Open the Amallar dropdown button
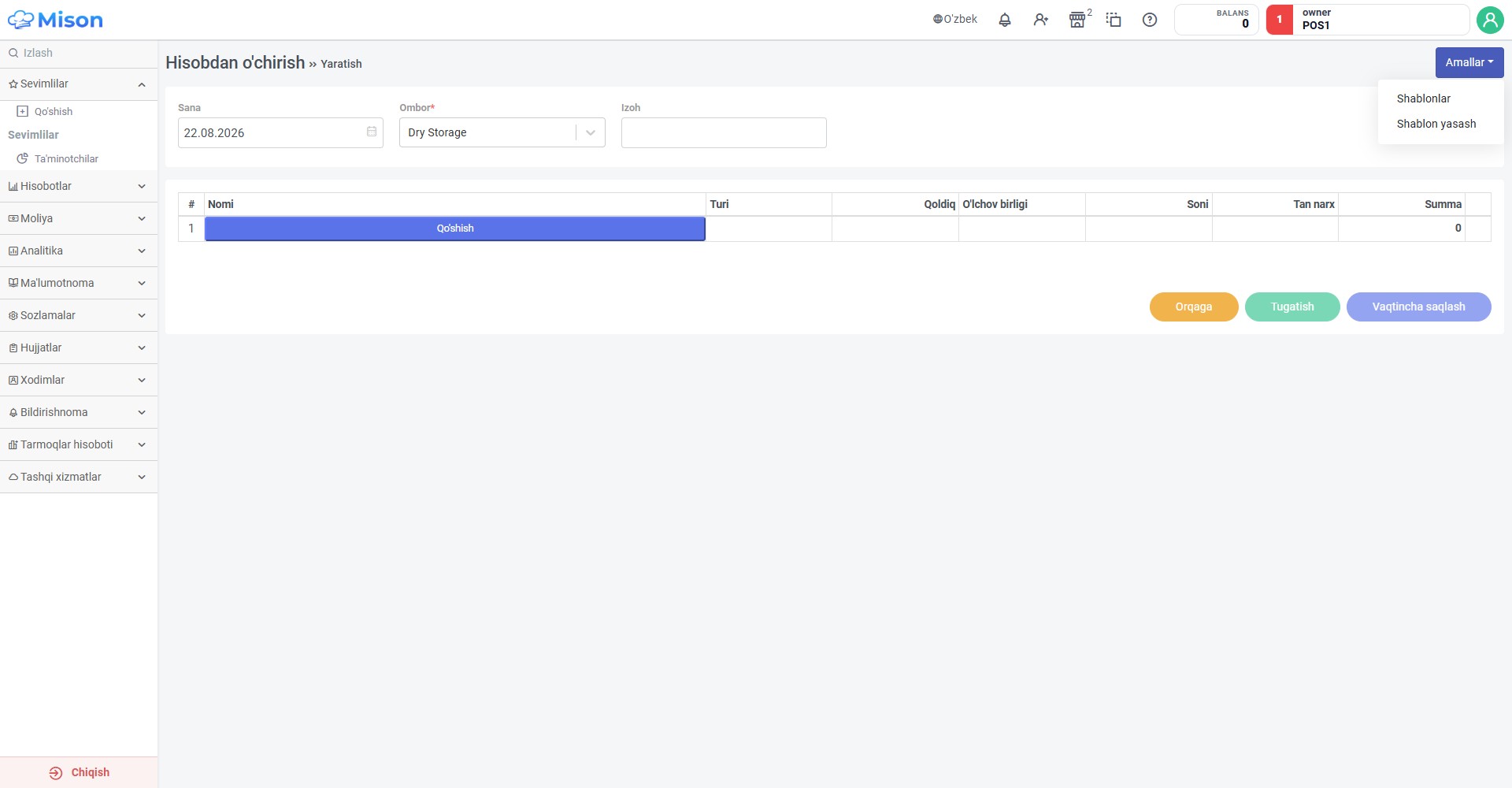 click(1469, 62)
